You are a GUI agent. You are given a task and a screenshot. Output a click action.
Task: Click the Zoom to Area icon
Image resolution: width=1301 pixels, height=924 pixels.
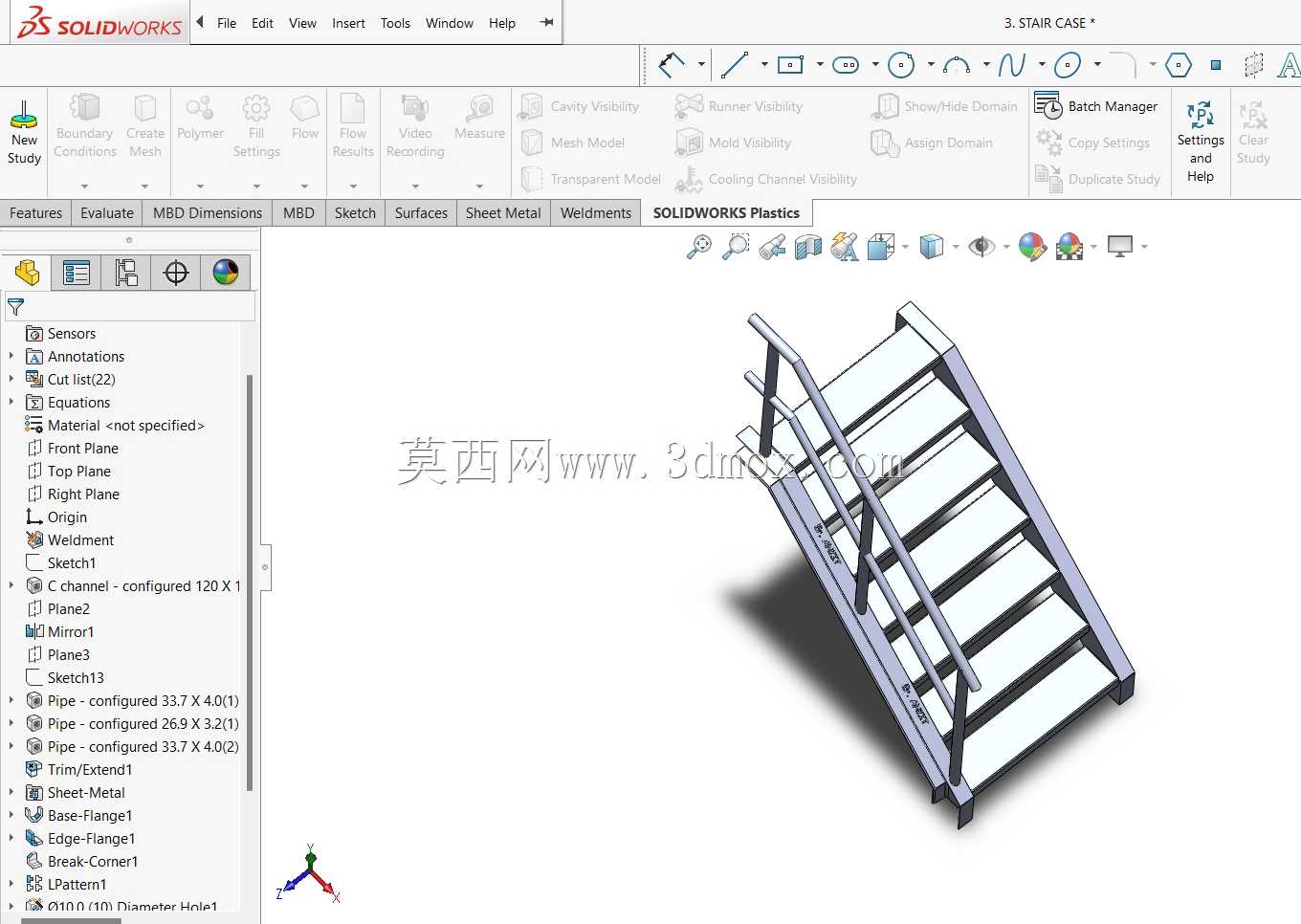click(x=736, y=247)
